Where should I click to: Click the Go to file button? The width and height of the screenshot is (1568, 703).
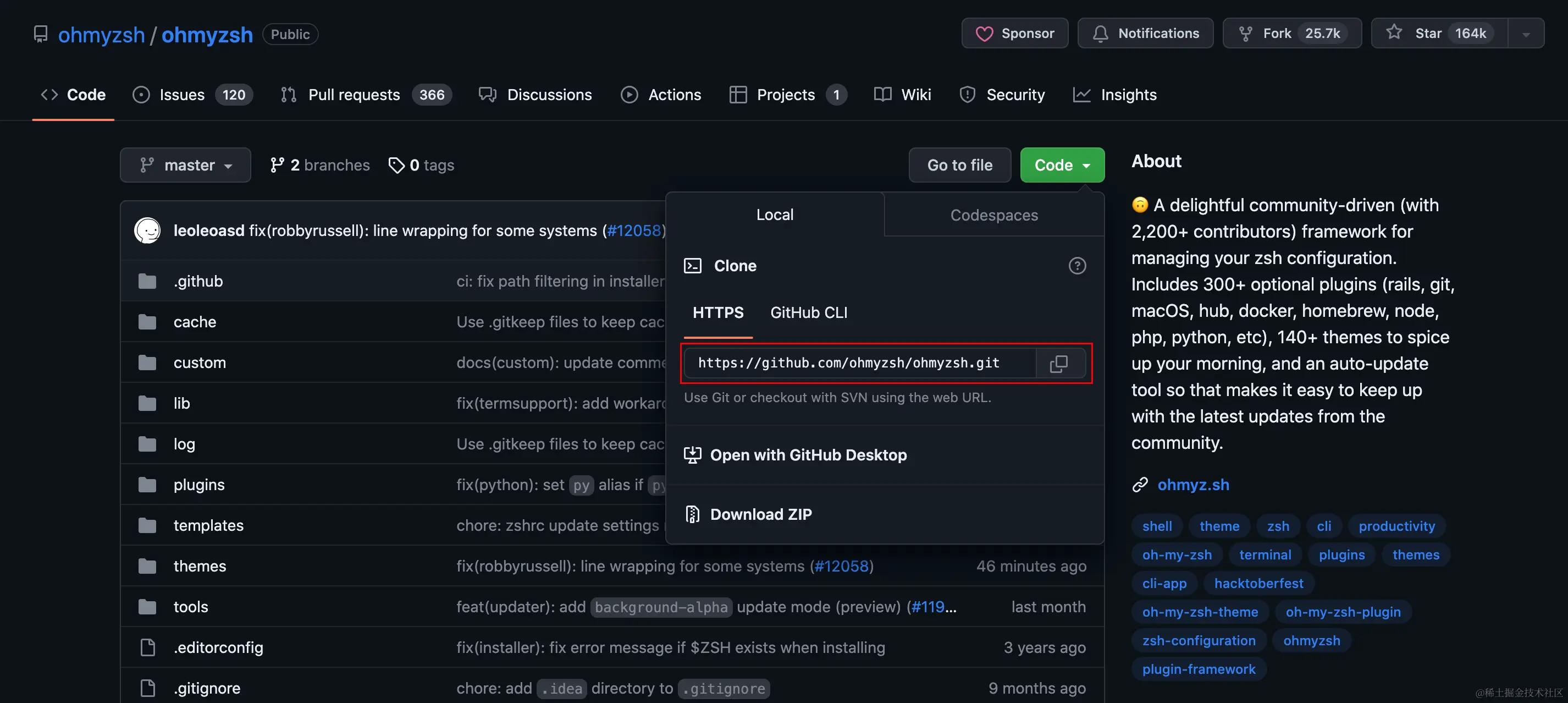coord(959,165)
